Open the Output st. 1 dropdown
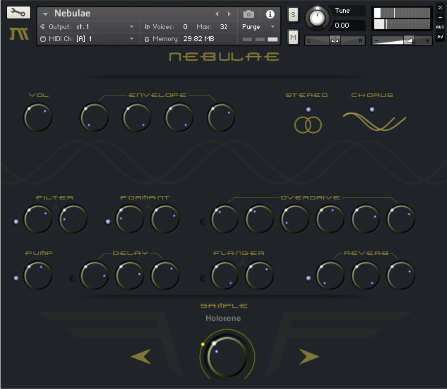The width and height of the screenshot is (447, 389). pos(87,26)
